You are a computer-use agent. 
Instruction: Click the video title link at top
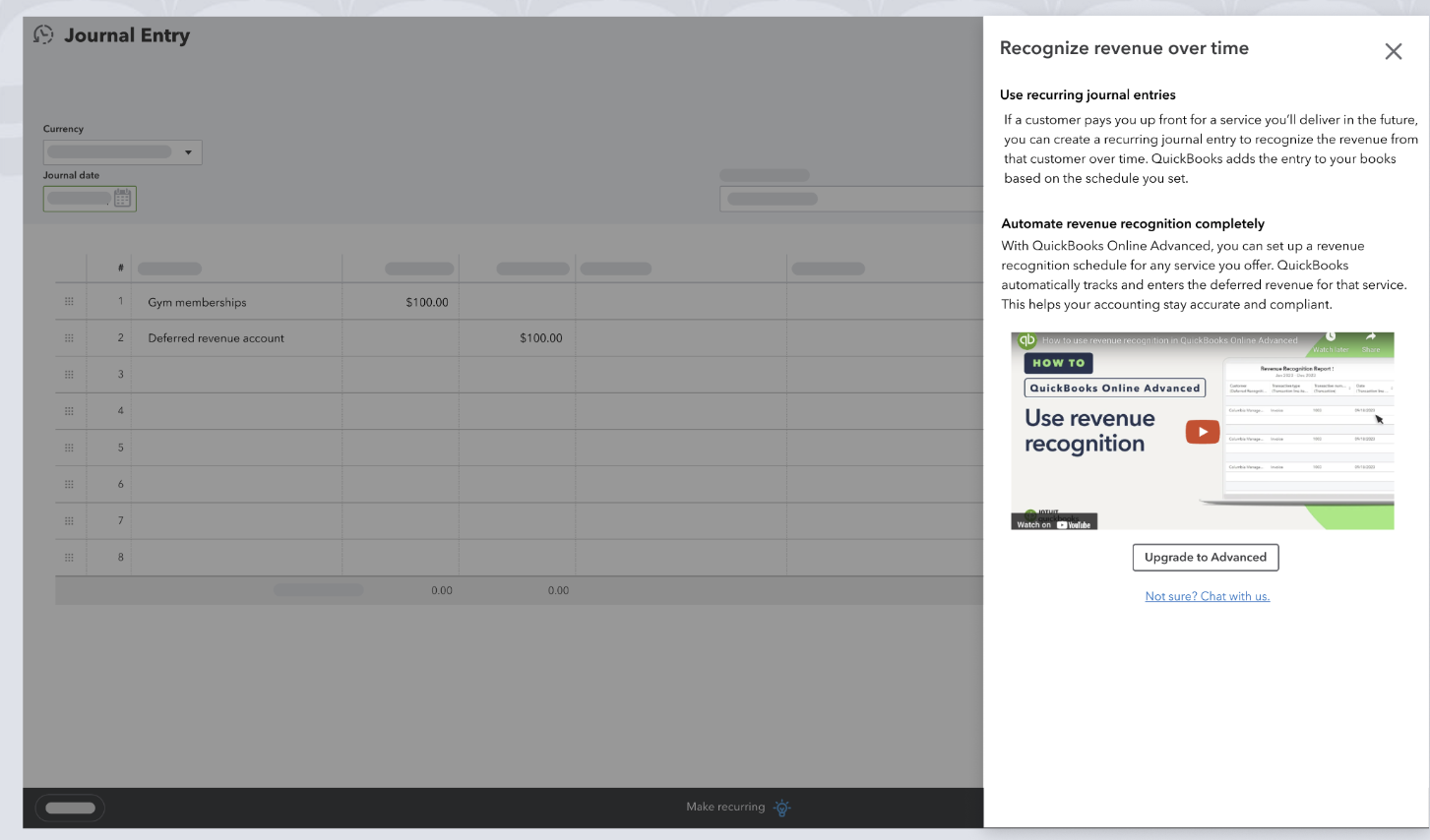point(1171,340)
